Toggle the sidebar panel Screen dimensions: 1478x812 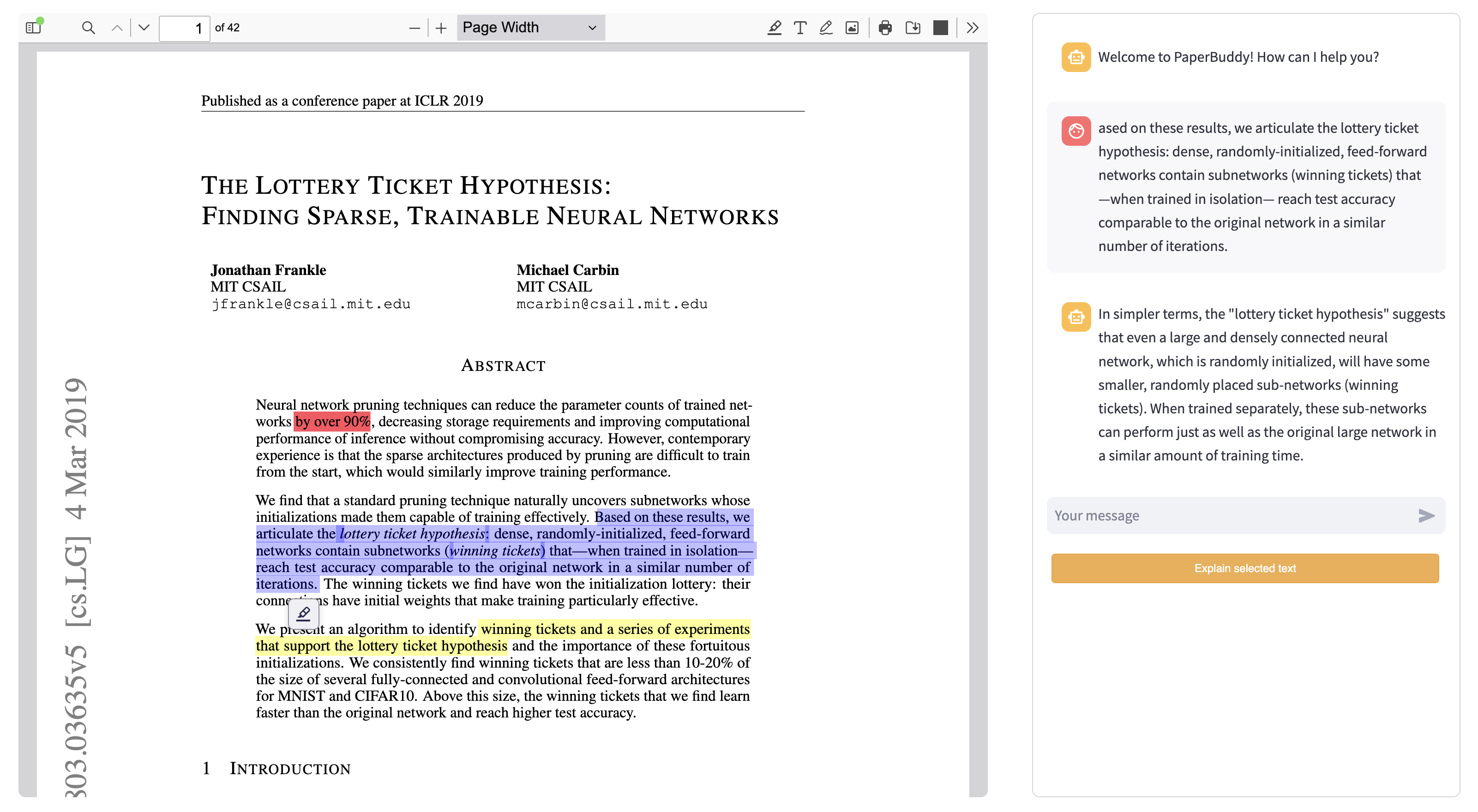[x=34, y=27]
